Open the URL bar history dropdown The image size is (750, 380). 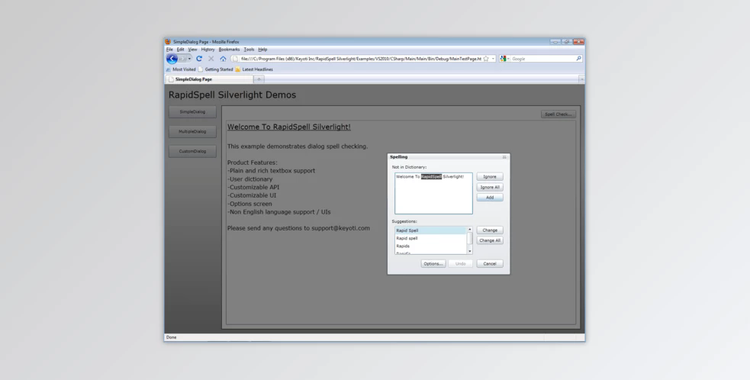tap(493, 59)
